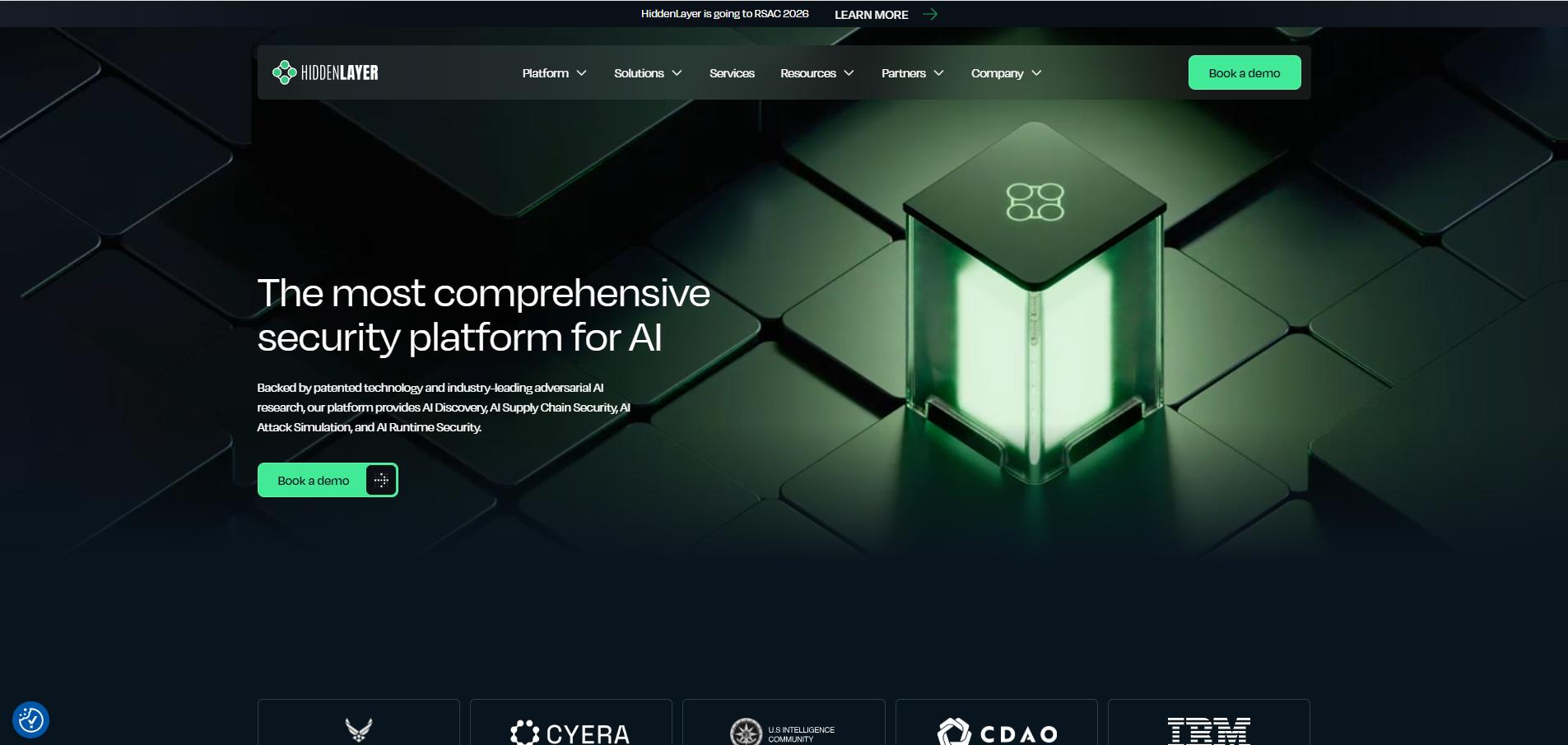1568x745 pixels.
Task: Expand the Company dropdown
Action: point(1036,72)
